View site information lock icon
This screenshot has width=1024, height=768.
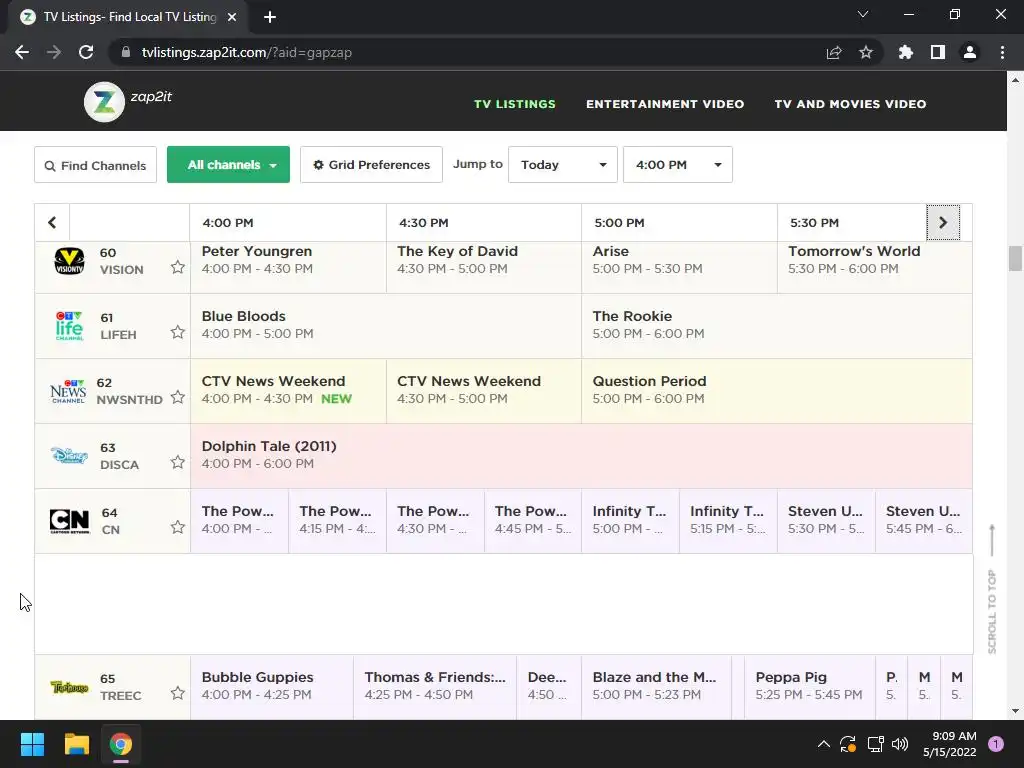tap(126, 52)
